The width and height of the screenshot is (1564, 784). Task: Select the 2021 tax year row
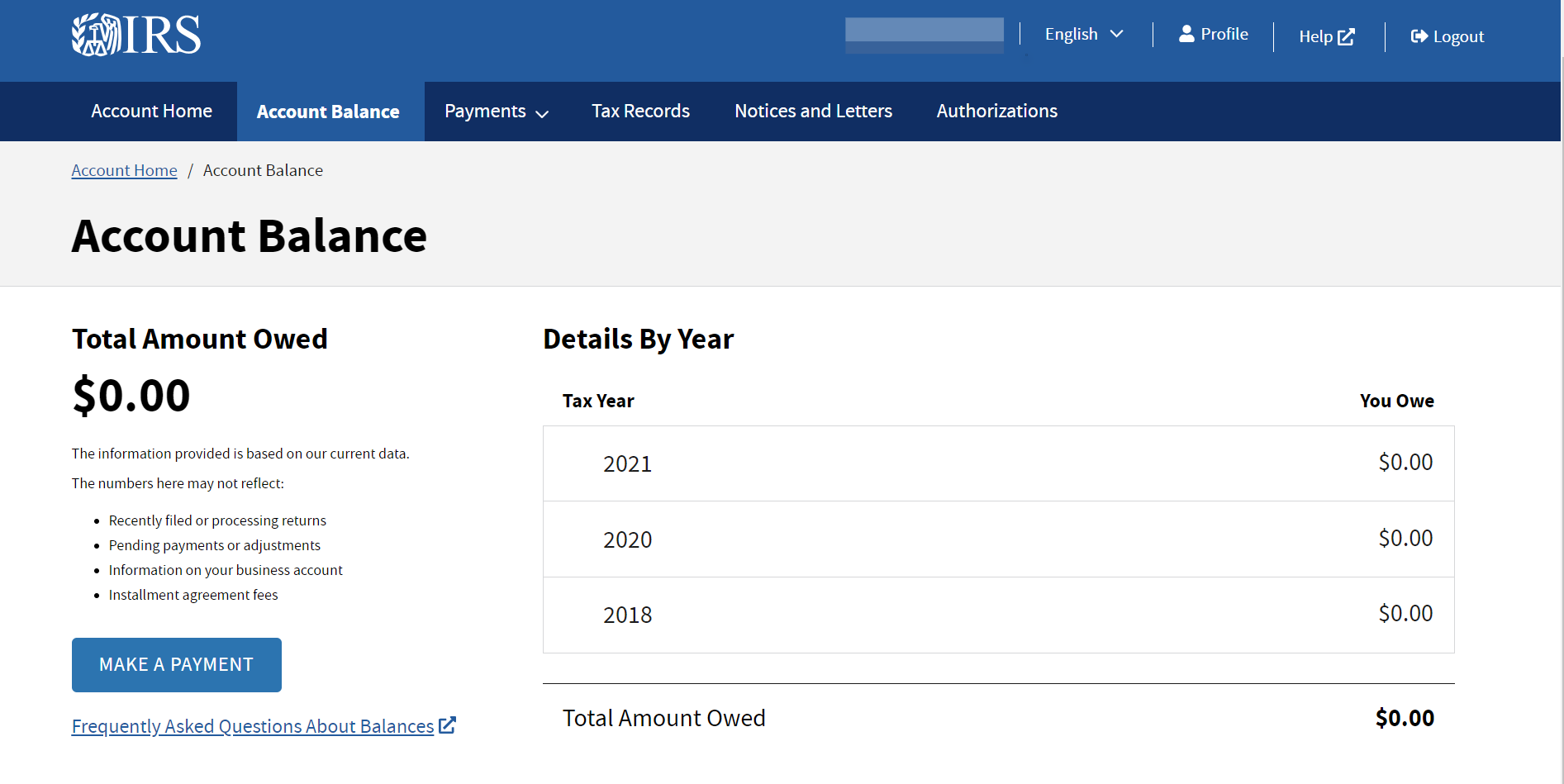[x=998, y=463]
